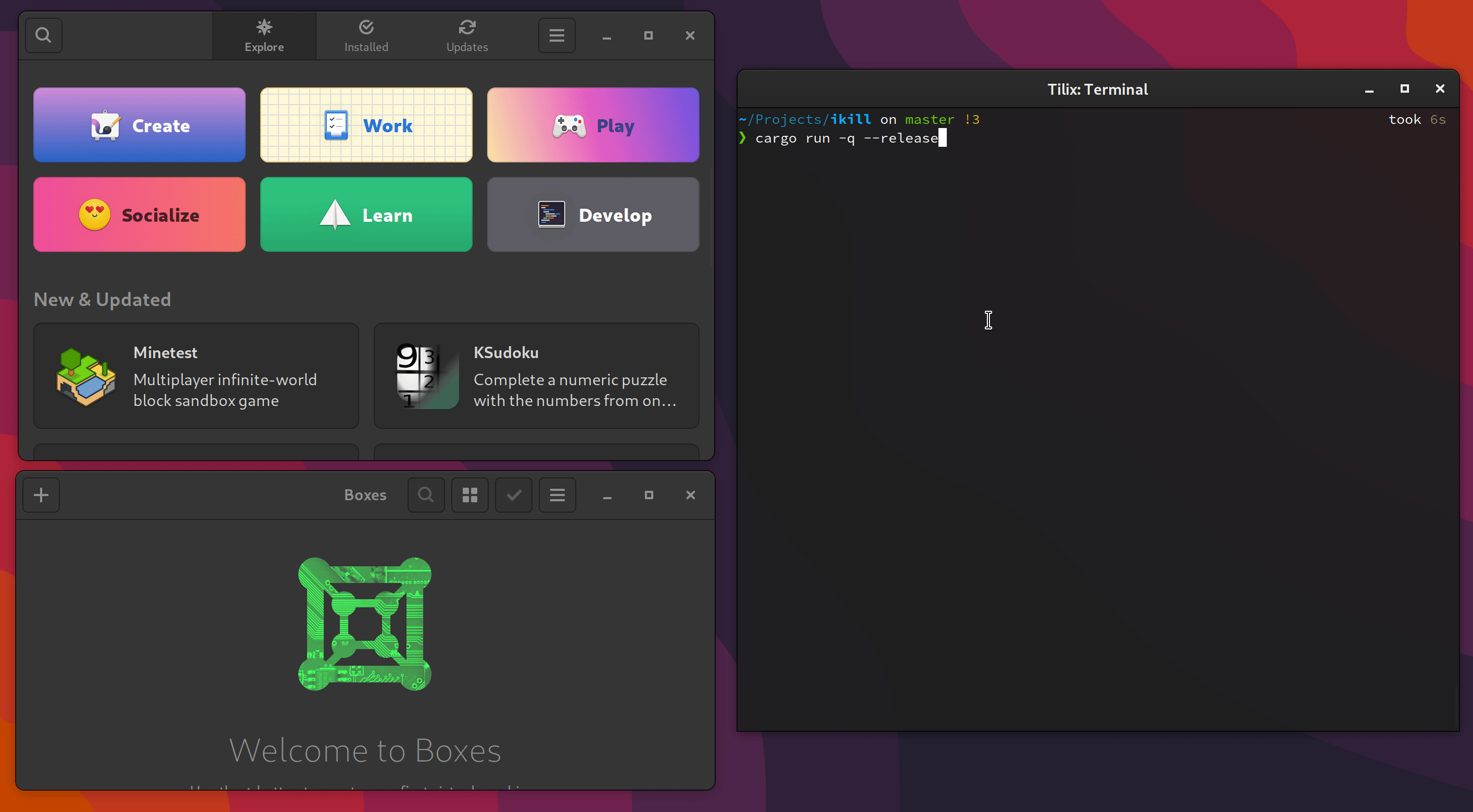Switch to the Updates tab

pyautogui.click(x=466, y=35)
